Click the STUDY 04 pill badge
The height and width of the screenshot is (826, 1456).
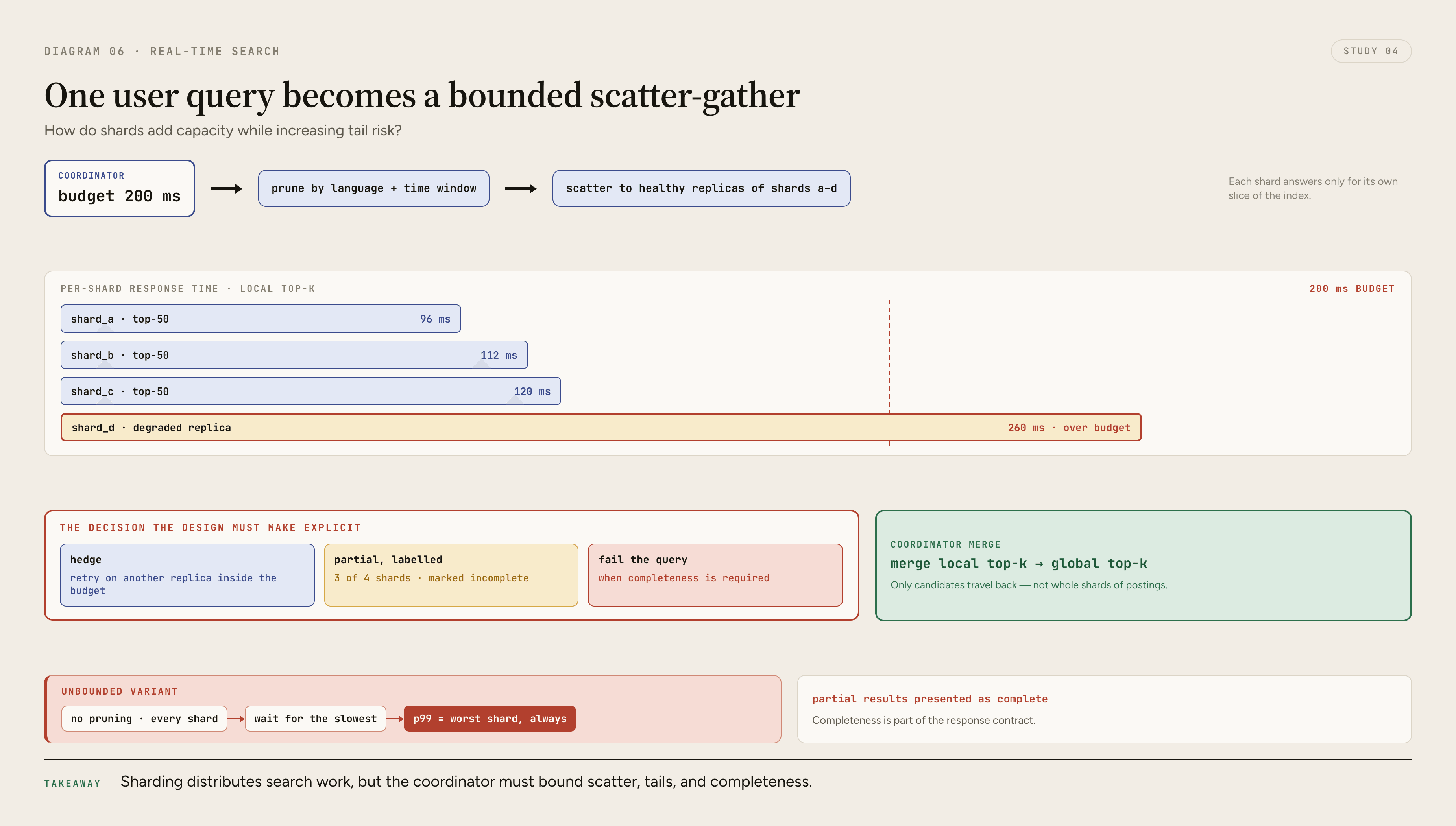tap(1371, 51)
